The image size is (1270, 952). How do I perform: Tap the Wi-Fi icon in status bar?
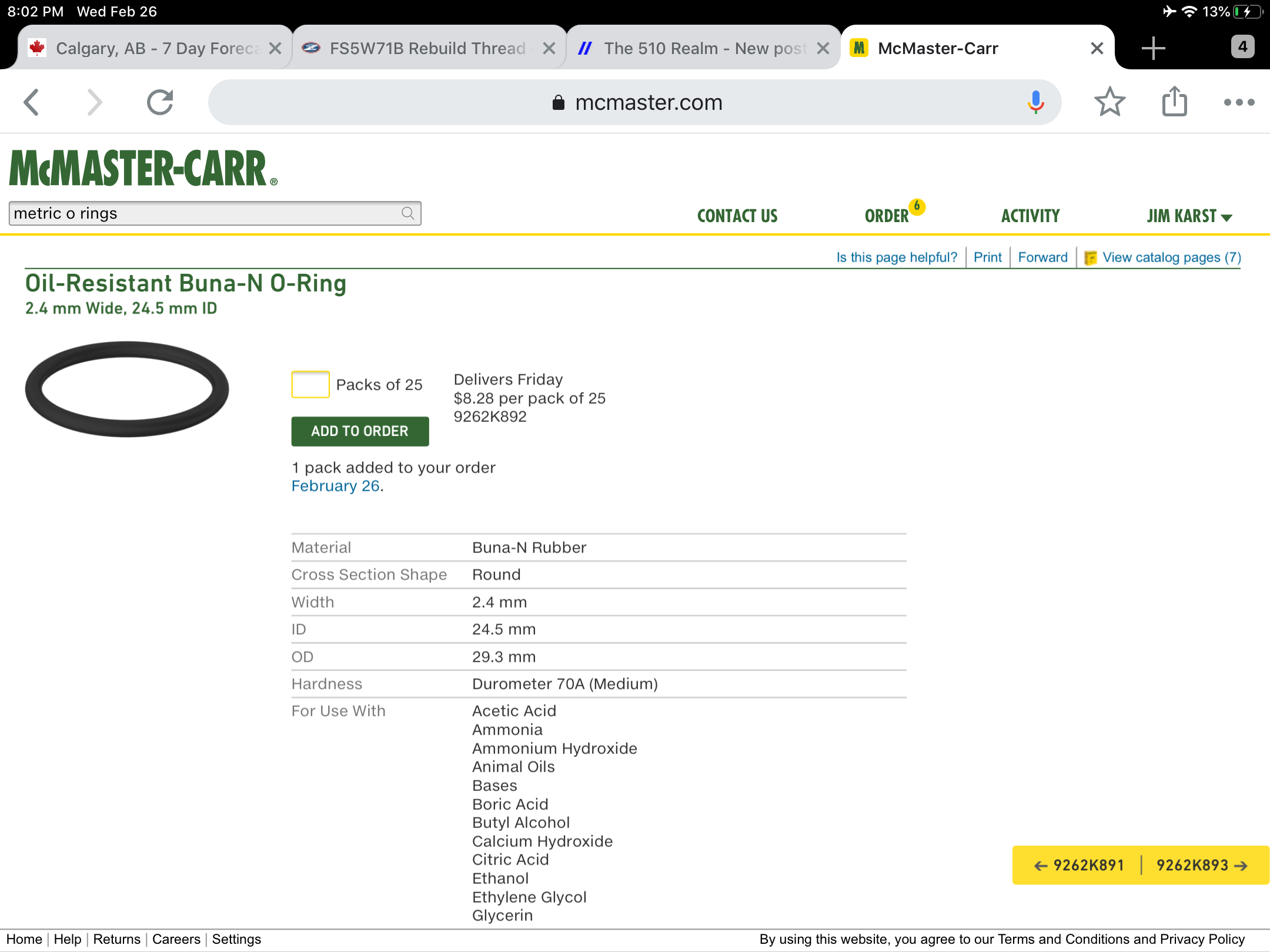[x=1189, y=12]
